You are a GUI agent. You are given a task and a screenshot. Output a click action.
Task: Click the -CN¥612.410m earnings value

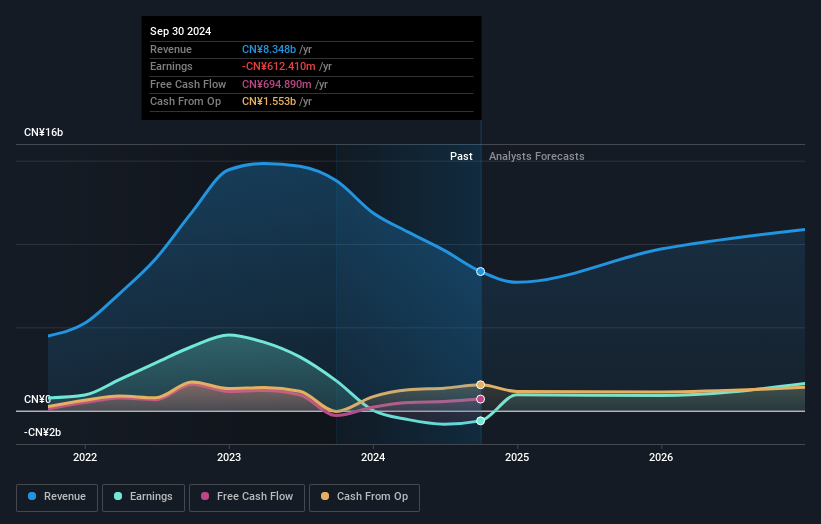279,66
